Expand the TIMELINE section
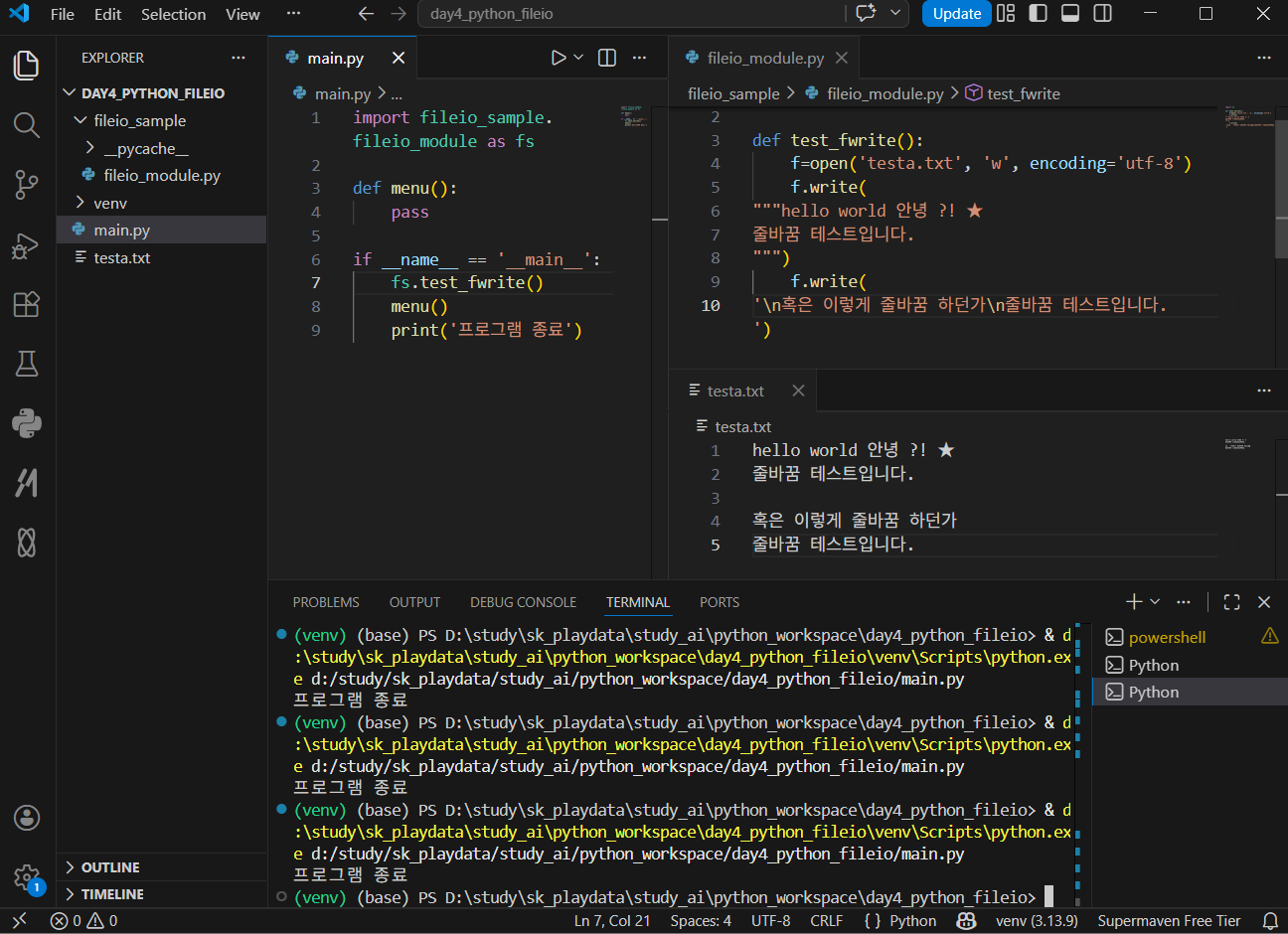Viewport: 1288px width, 934px height. (x=161, y=894)
